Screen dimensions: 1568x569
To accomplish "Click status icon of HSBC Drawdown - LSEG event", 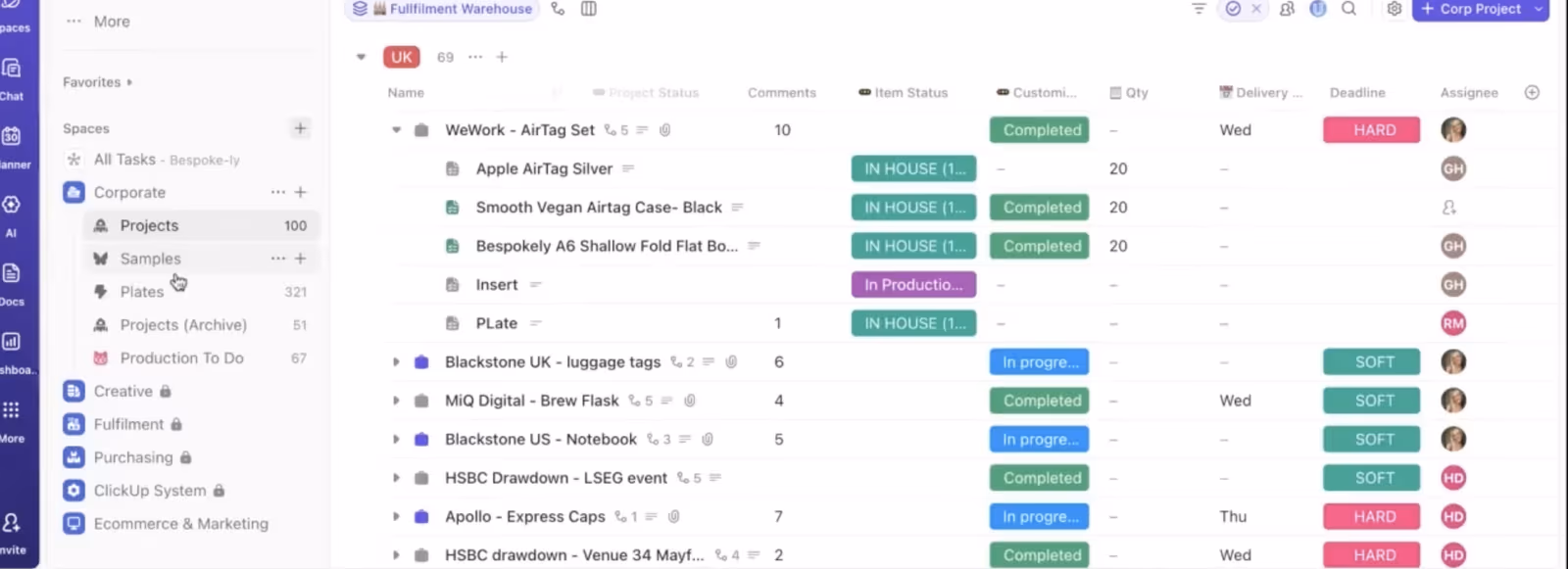I will pos(421,478).
